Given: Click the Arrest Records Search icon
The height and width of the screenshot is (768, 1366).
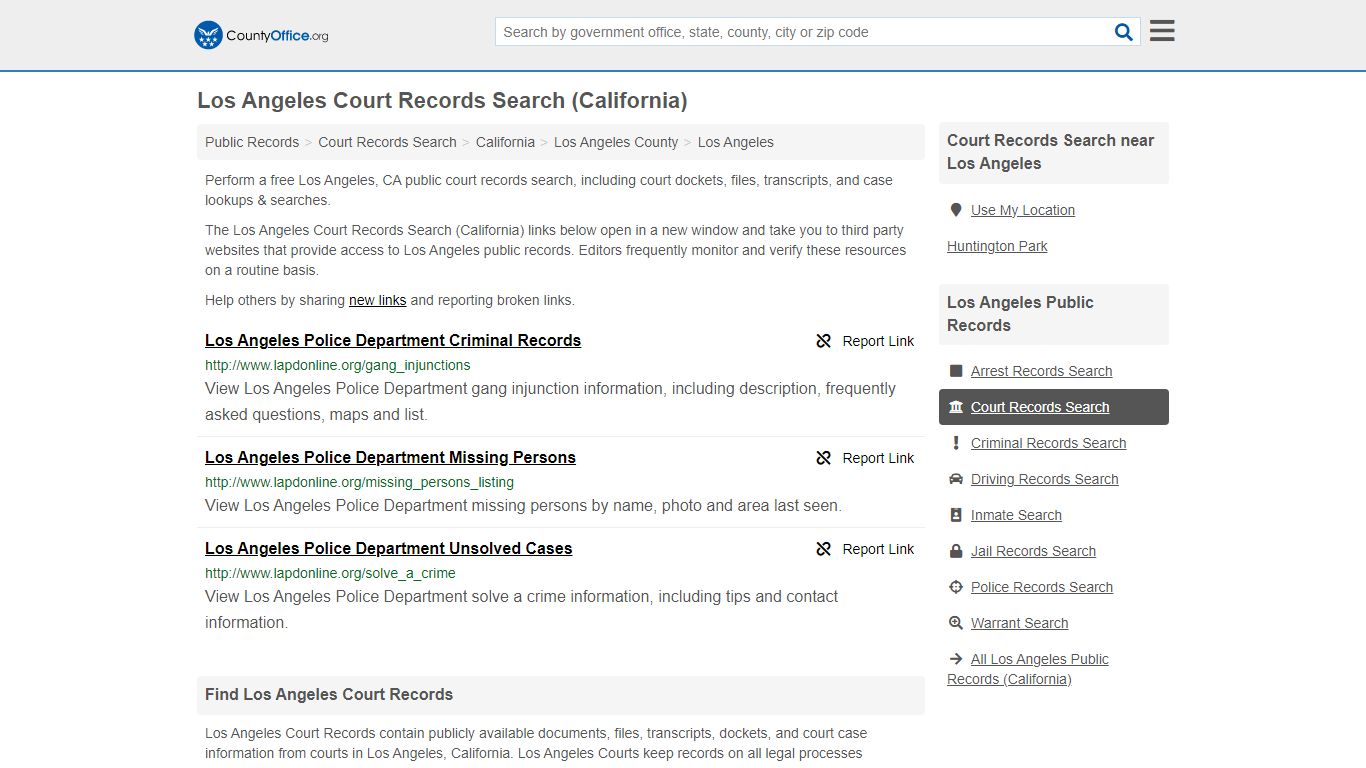Looking at the screenshot, I should pos(955,371).
